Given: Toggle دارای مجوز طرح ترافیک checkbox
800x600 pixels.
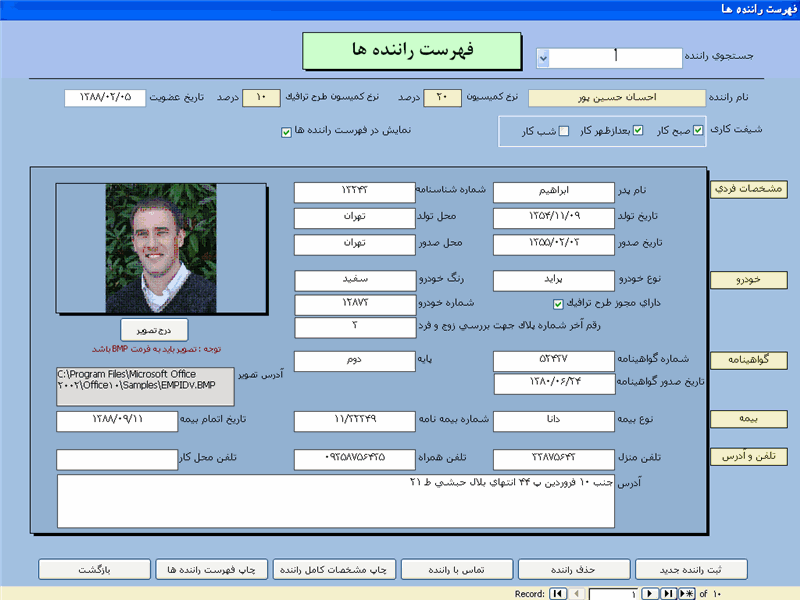Looking at the screenshot, I should (558, 304).
